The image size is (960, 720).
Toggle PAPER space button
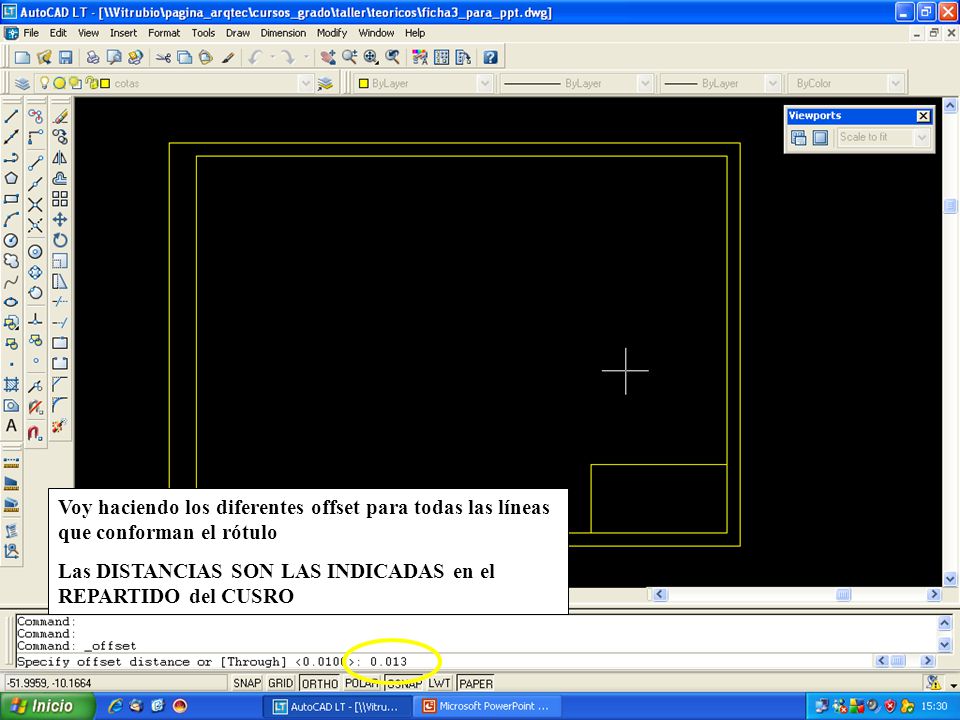click(476, 683)
